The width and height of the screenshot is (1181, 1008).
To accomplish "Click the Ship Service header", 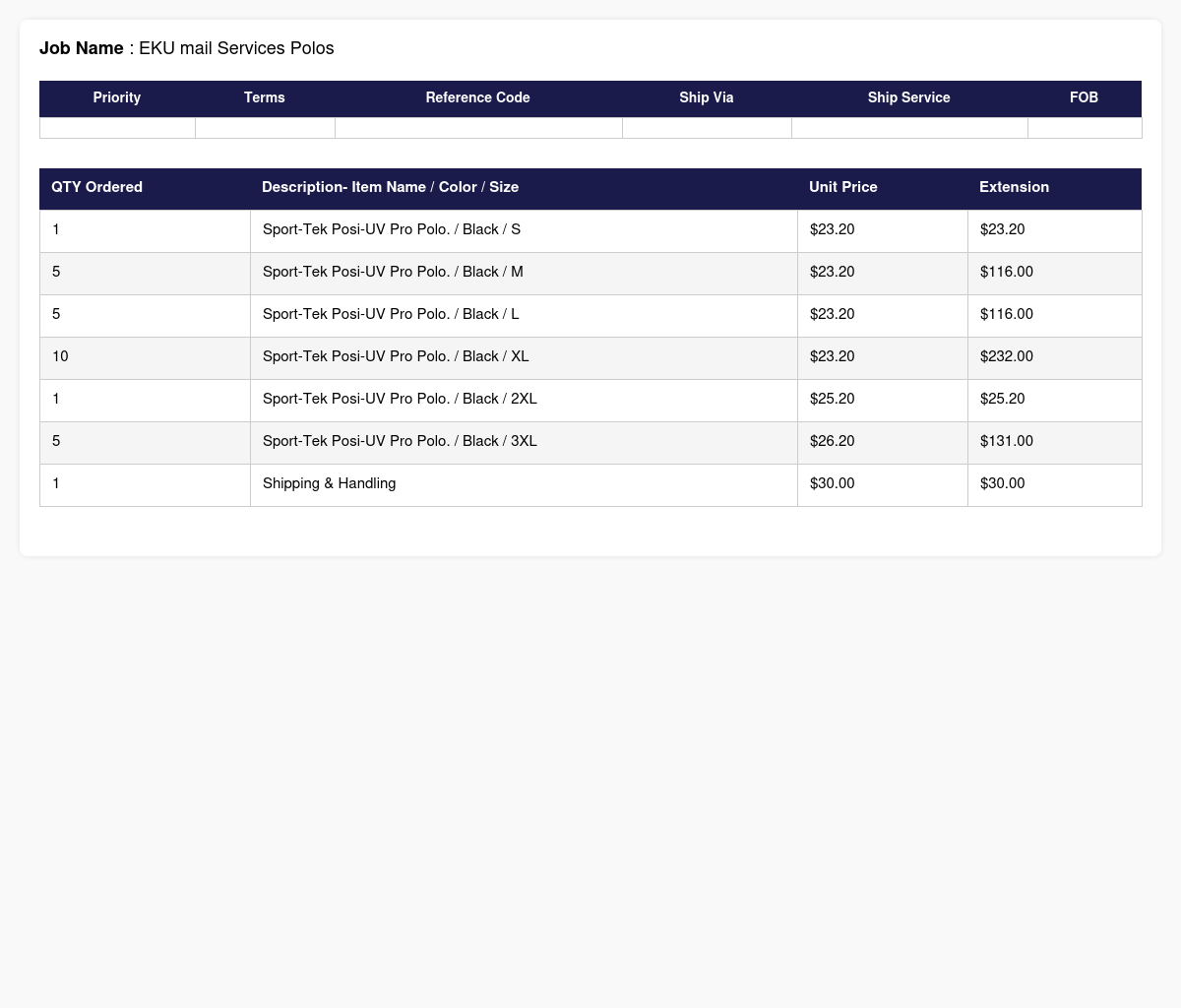I will click(x=909, y=98).
